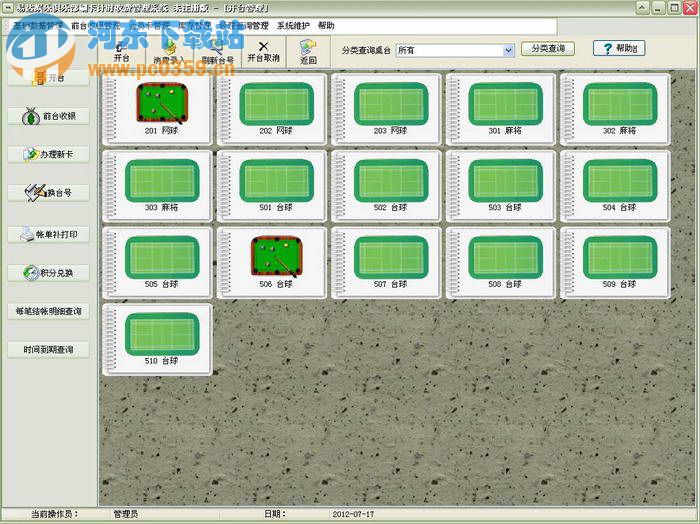
Task: Click the 分类查询 button
Action: pyautogui.click(x=548, y=49)
